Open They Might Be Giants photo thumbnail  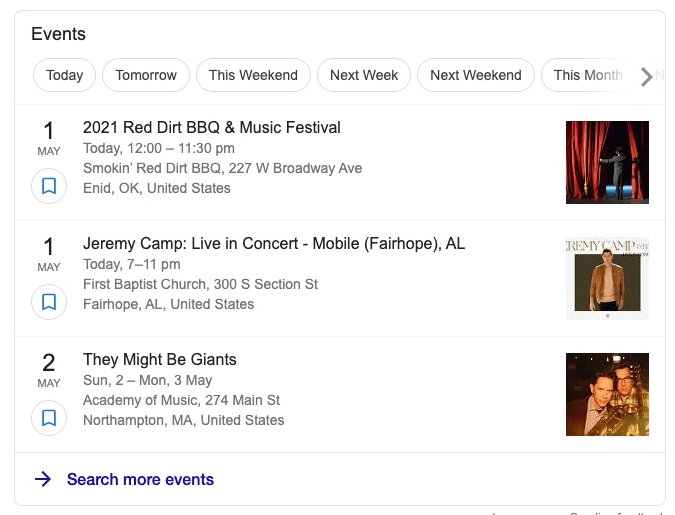pos(607,394)
